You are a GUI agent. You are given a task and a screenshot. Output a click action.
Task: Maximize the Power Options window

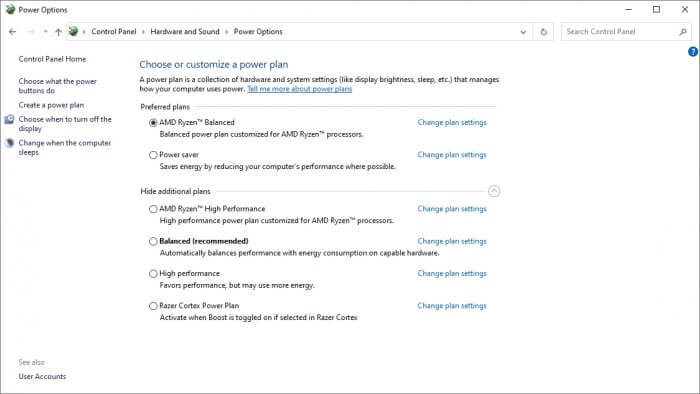click(656, 9)
